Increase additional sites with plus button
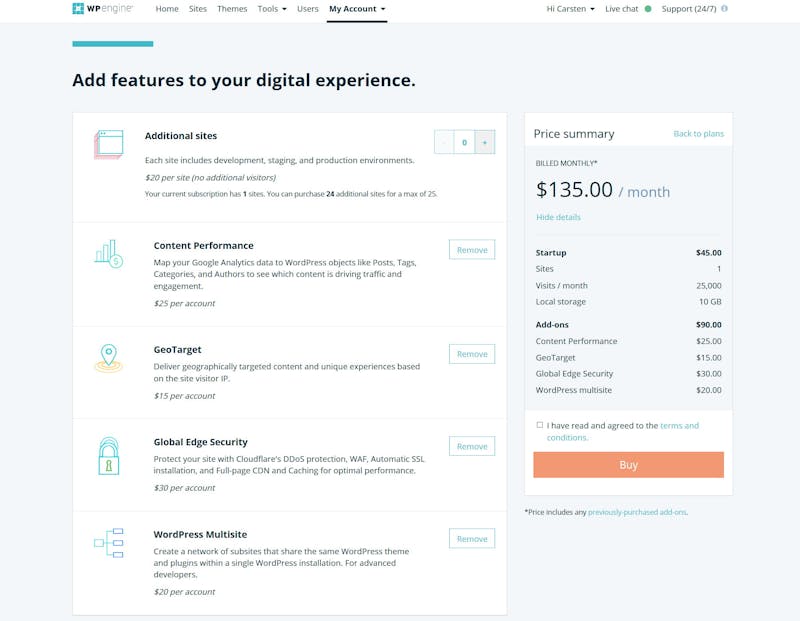This screenshot has width=800, height=621. coord(485,142)
